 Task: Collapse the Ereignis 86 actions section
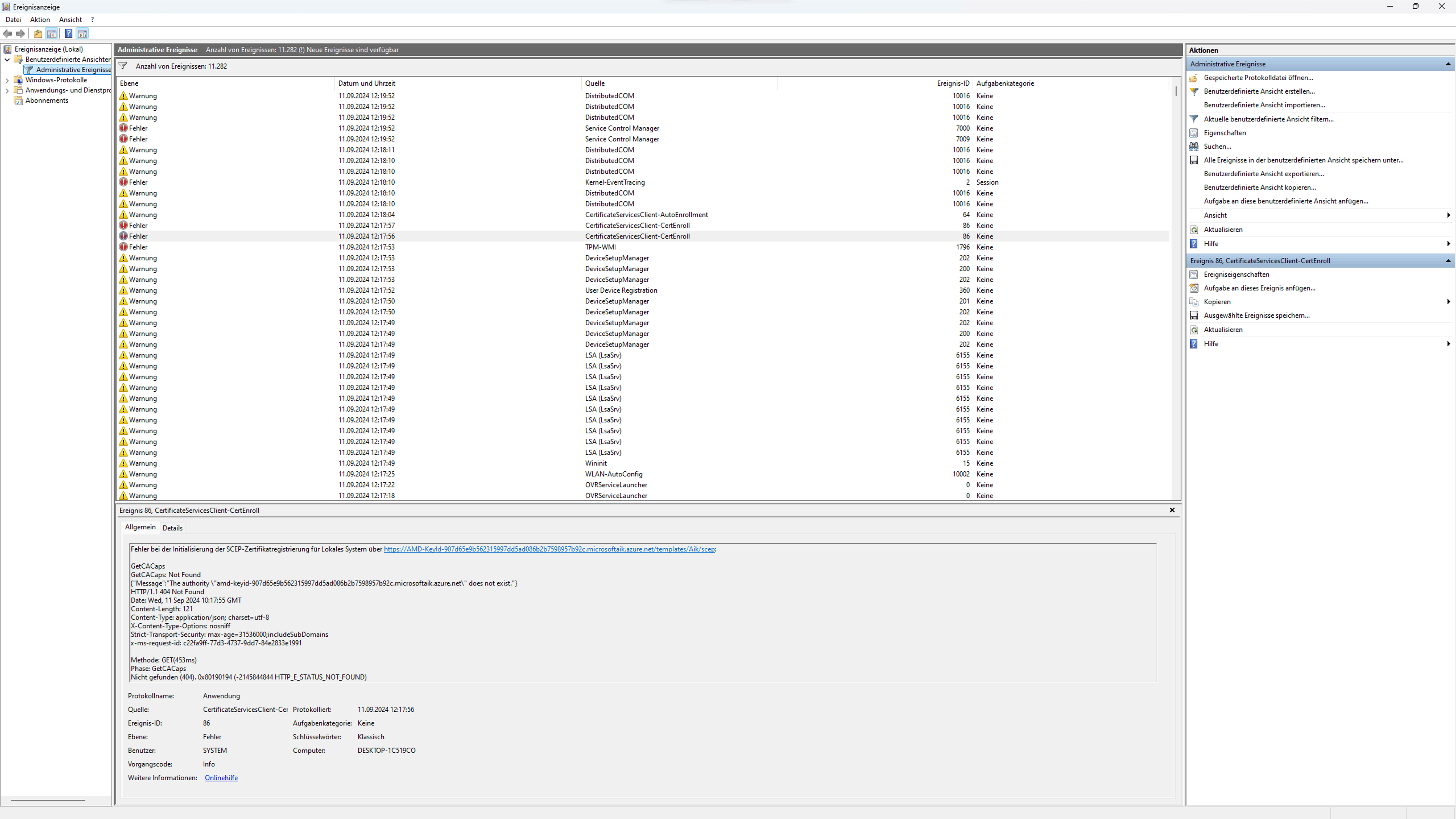[x=1448, y=261]
